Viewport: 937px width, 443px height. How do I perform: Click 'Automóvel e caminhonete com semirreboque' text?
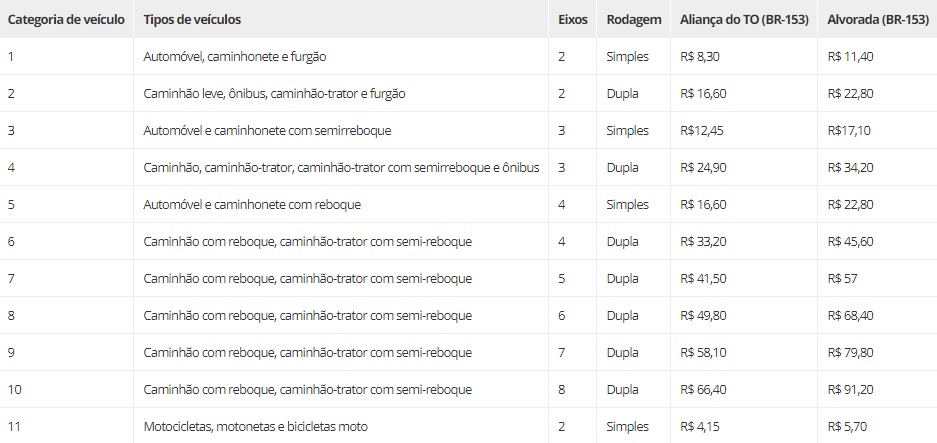267,130
